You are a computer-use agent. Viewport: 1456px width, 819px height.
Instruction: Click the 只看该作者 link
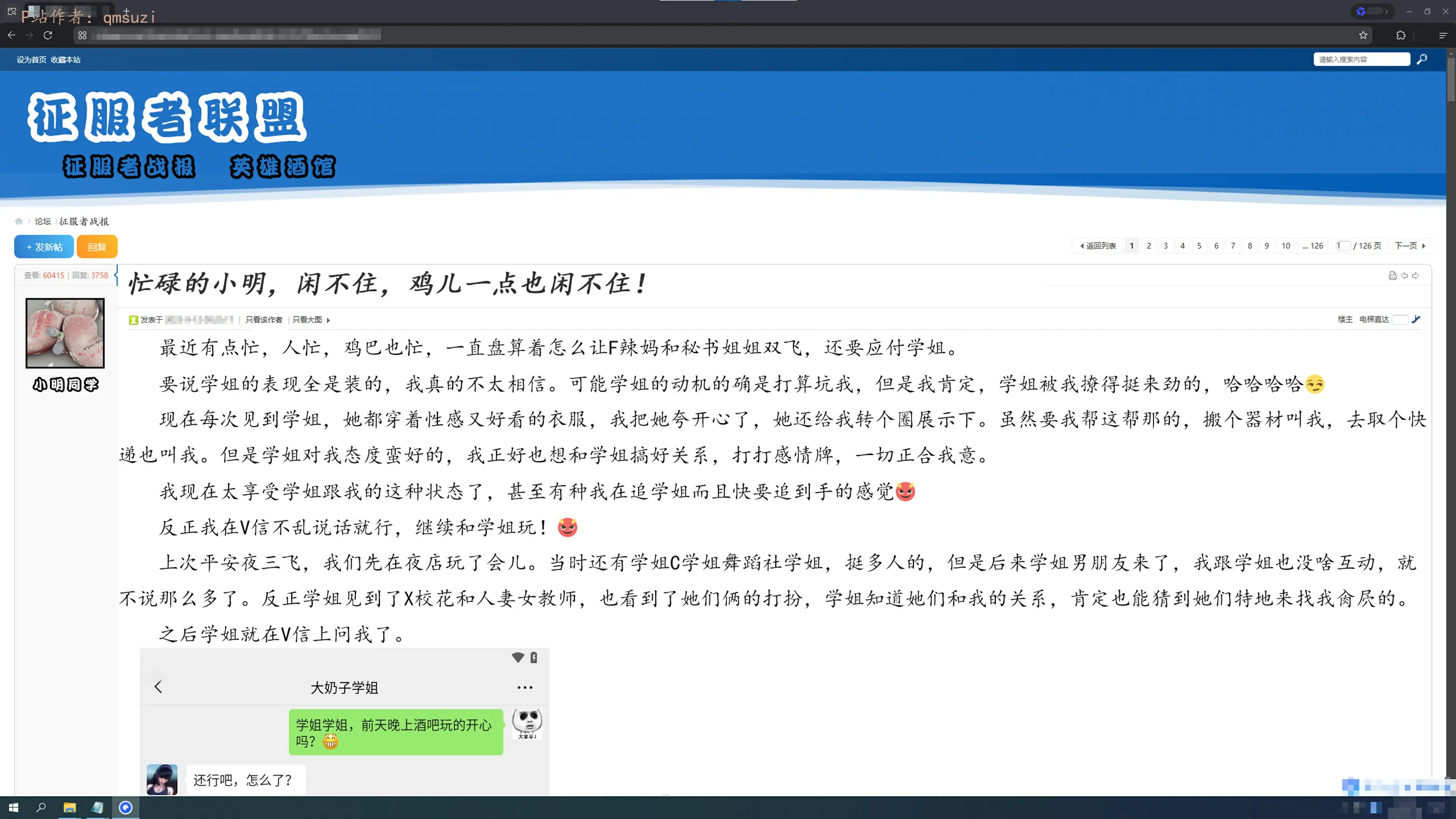pyautogui.click(x=264, y=320)
